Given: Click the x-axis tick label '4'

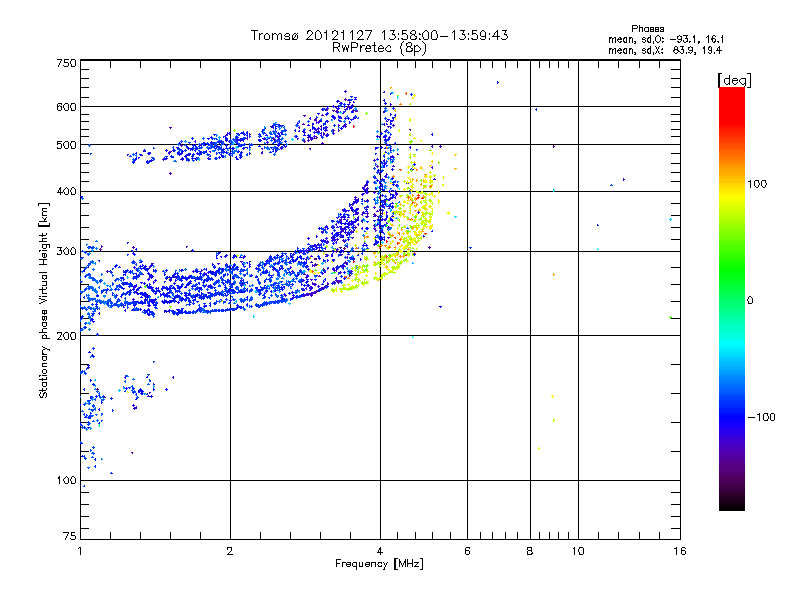Looking at the screenshot, I should coord(380,551).
